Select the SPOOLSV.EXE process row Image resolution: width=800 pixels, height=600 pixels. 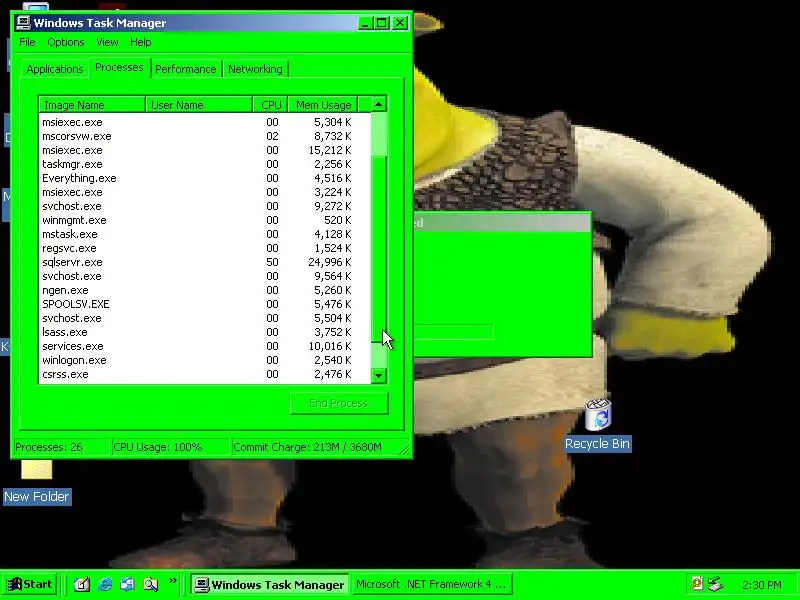pos(205,304)
